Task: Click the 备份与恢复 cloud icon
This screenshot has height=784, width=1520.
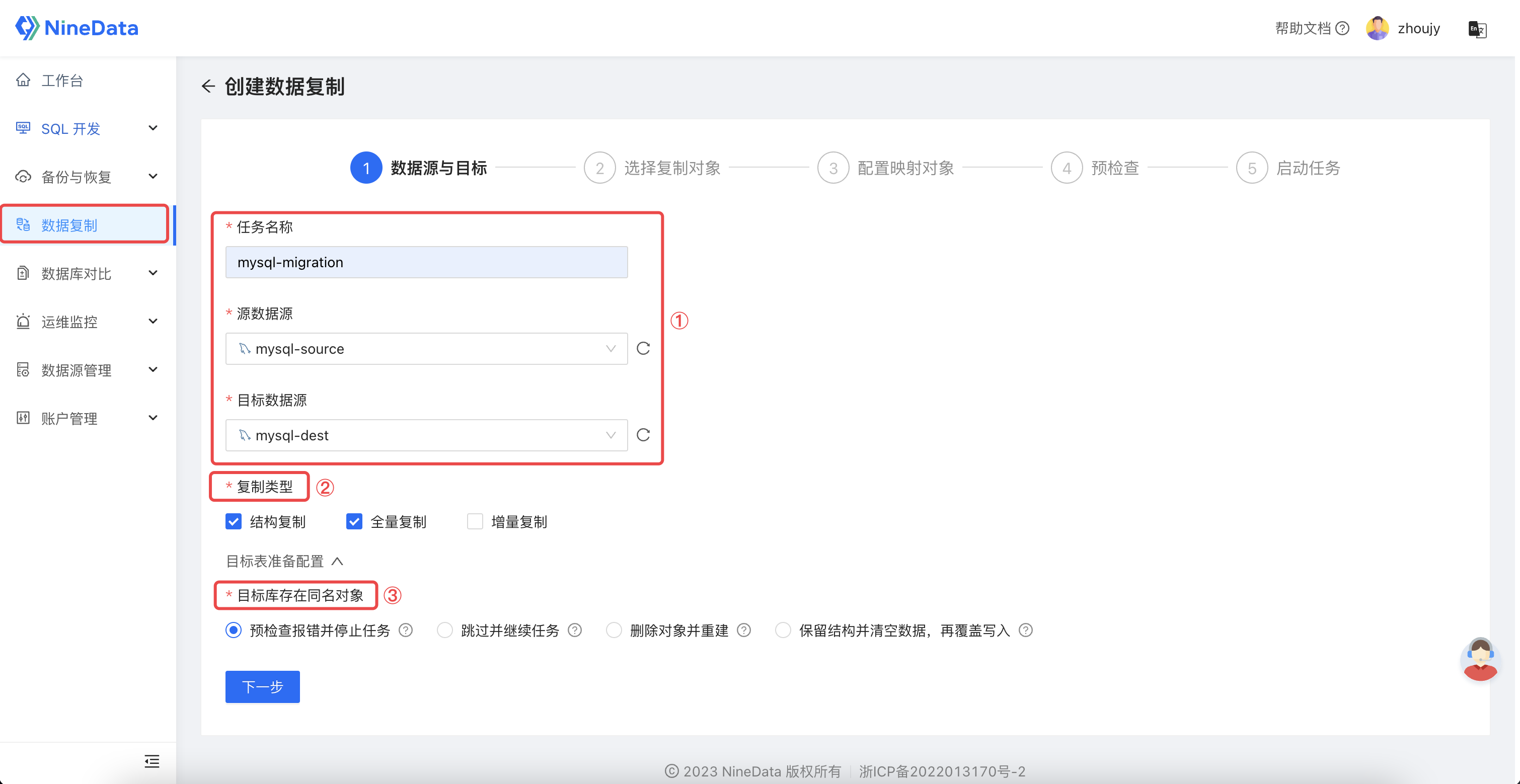Action: click(23, 177)
